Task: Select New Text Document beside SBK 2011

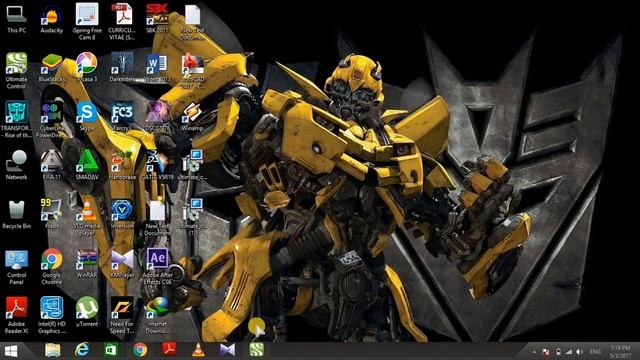Action: (192, 22)
